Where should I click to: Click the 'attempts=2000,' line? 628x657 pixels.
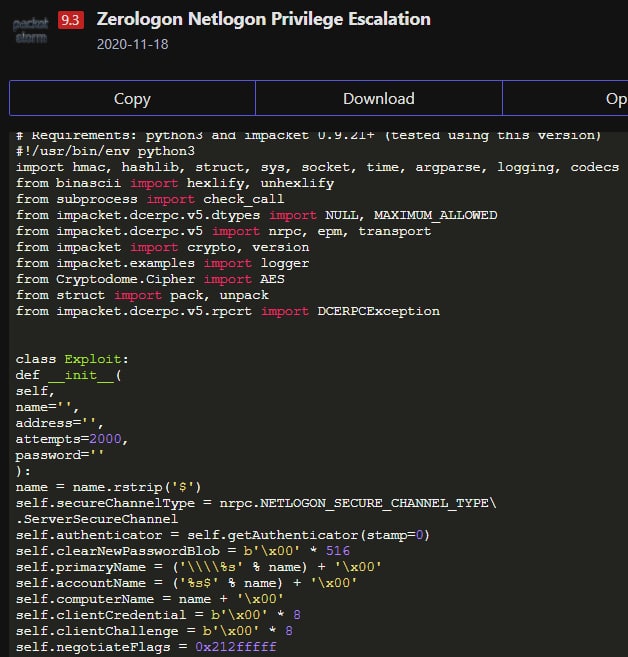pos(72,439)
